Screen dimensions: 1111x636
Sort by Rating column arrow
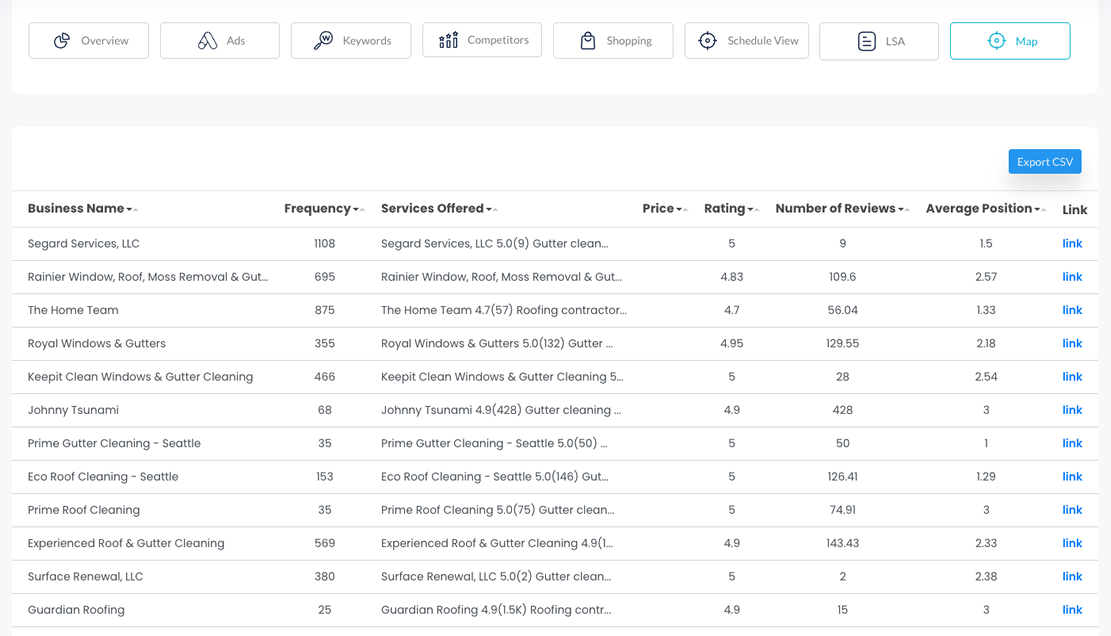[x=753, y=209]
